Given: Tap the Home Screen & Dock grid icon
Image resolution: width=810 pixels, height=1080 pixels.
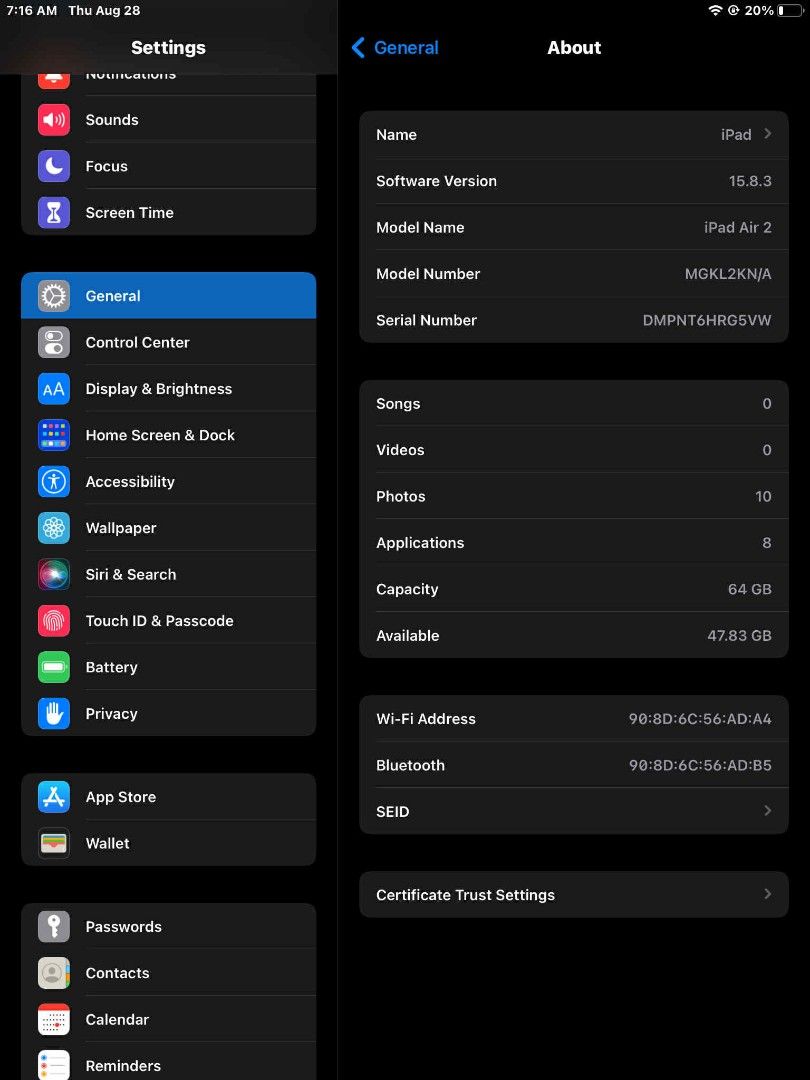Looking at the screenshot, I should (x=54, y=435).
